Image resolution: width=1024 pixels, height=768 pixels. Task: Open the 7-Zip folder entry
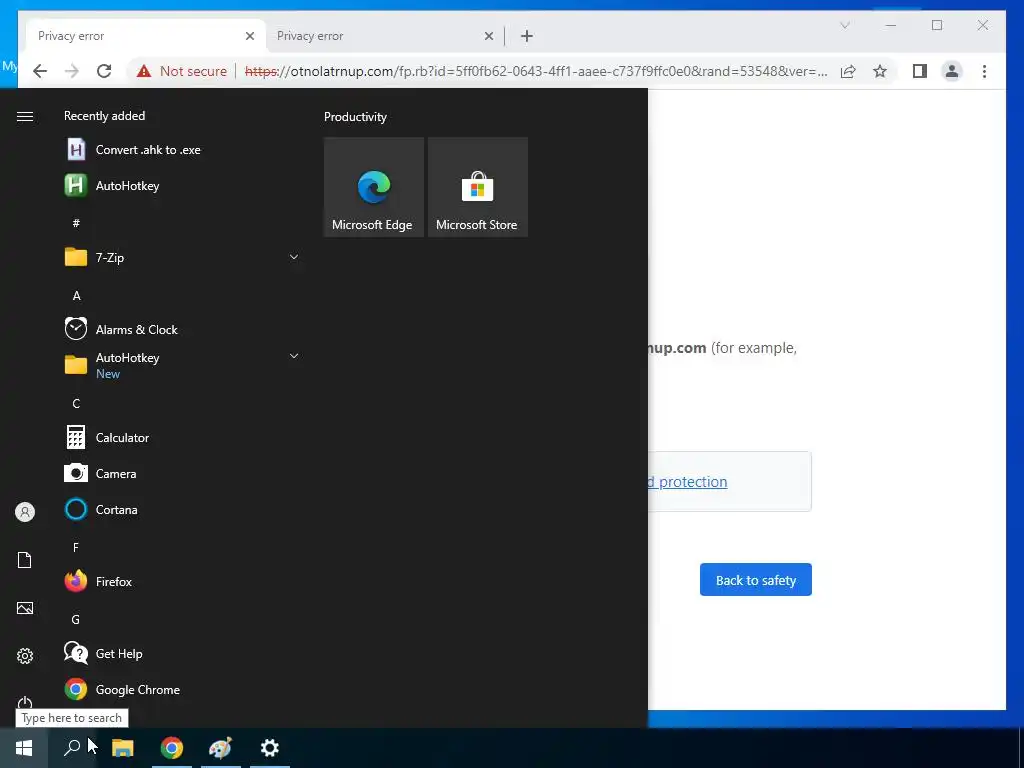[182, 257]
